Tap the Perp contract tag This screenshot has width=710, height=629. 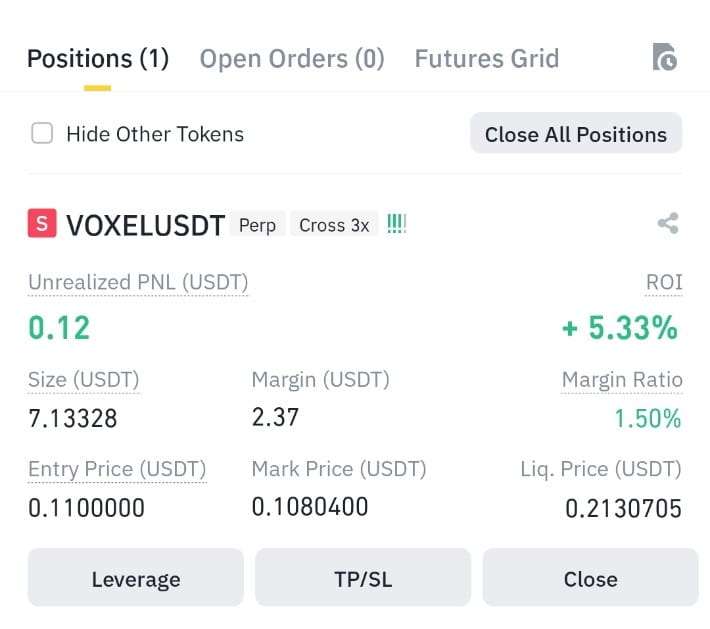tap(257, 225)
